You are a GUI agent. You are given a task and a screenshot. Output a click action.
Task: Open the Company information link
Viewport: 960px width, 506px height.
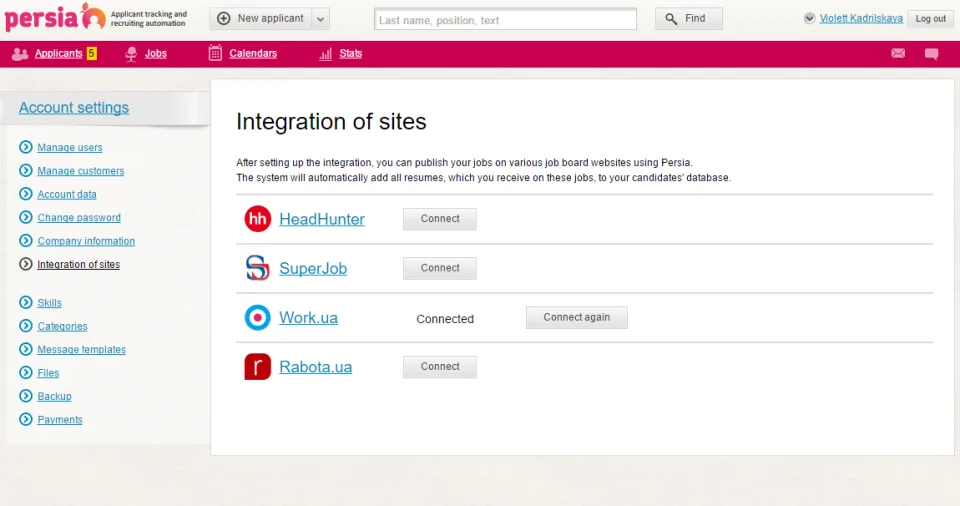pyautogui.click(x=86, y=241)
